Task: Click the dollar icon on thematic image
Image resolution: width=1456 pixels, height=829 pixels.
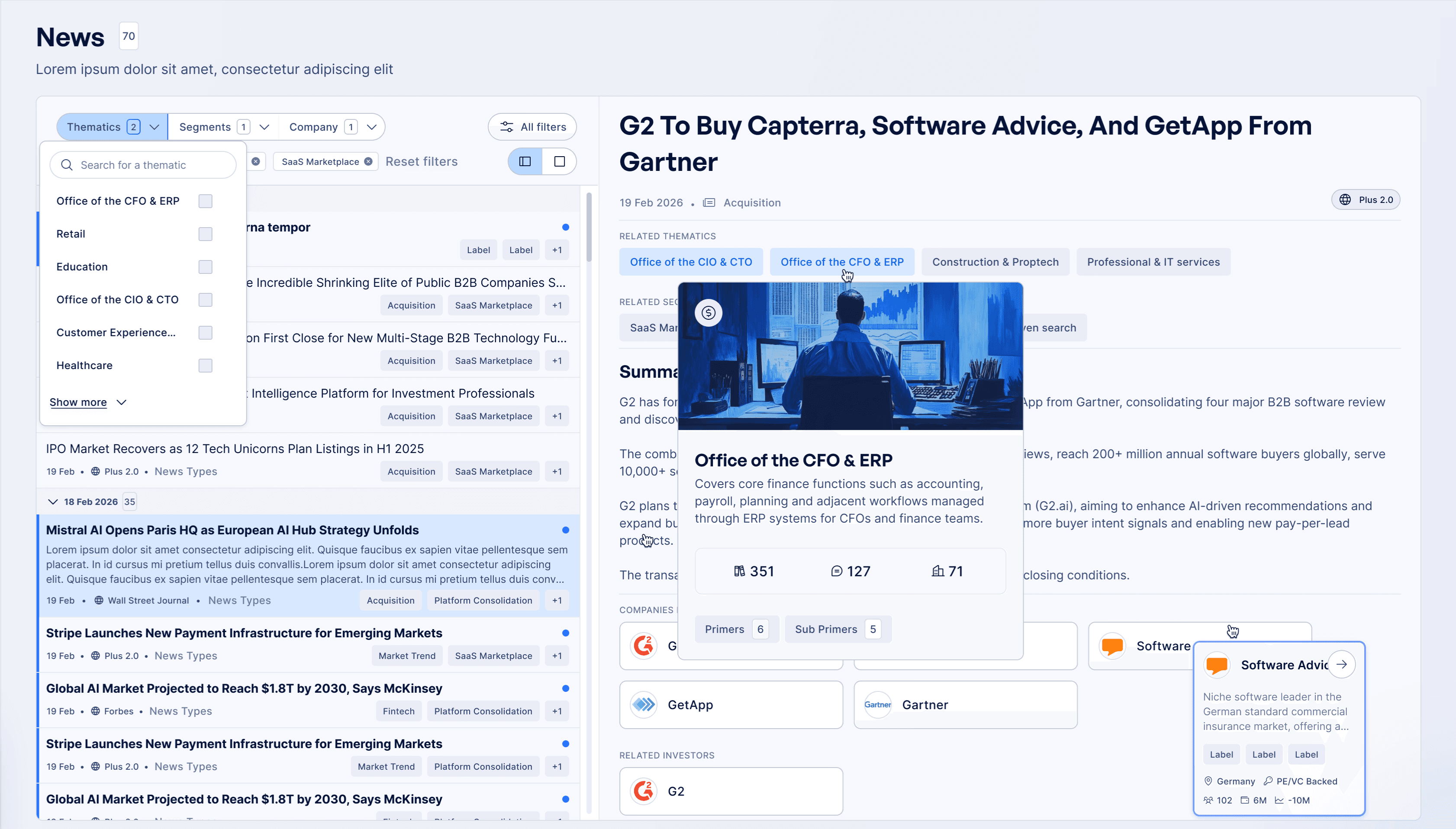Action: point(709,312)
